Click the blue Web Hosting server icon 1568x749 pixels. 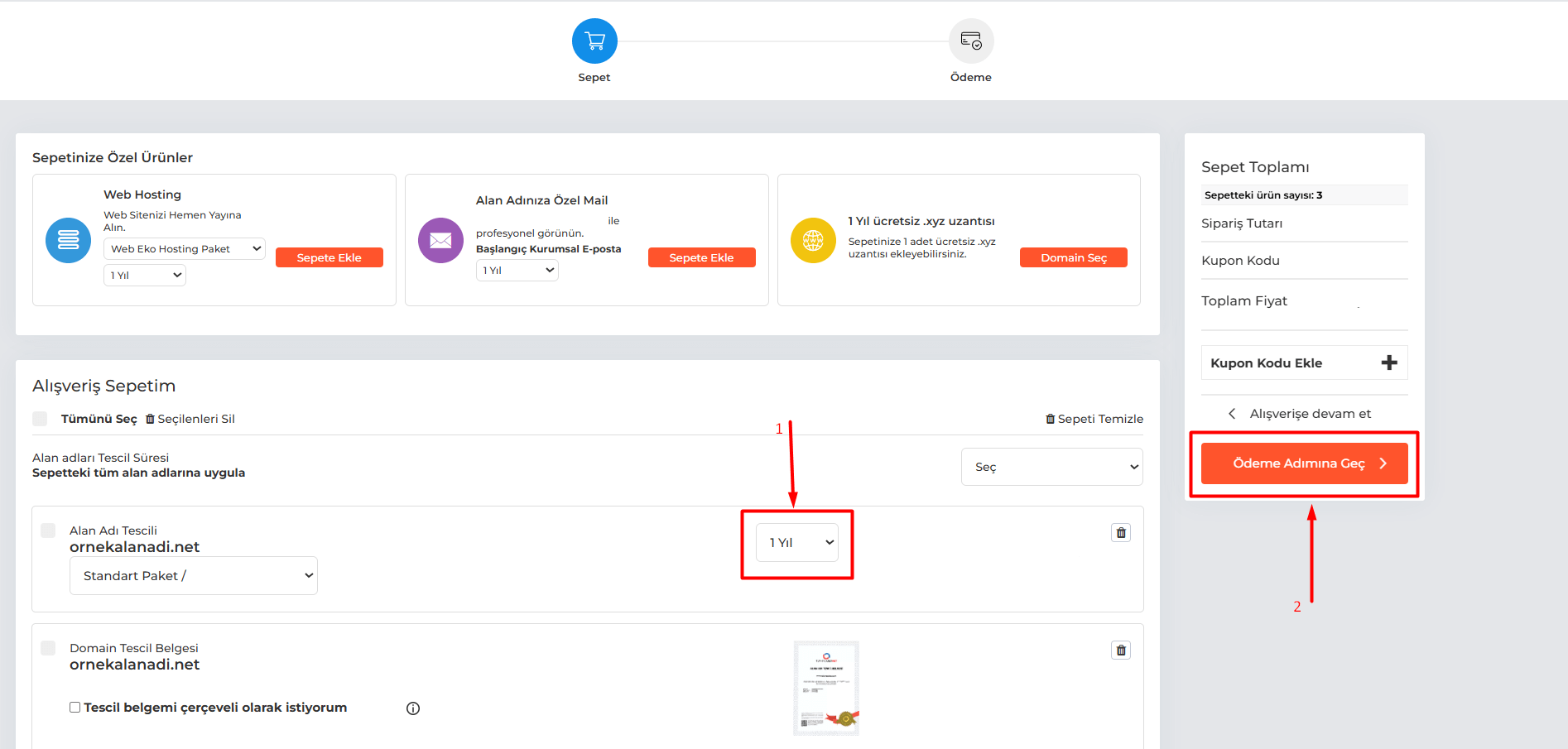tap(68, 241)
